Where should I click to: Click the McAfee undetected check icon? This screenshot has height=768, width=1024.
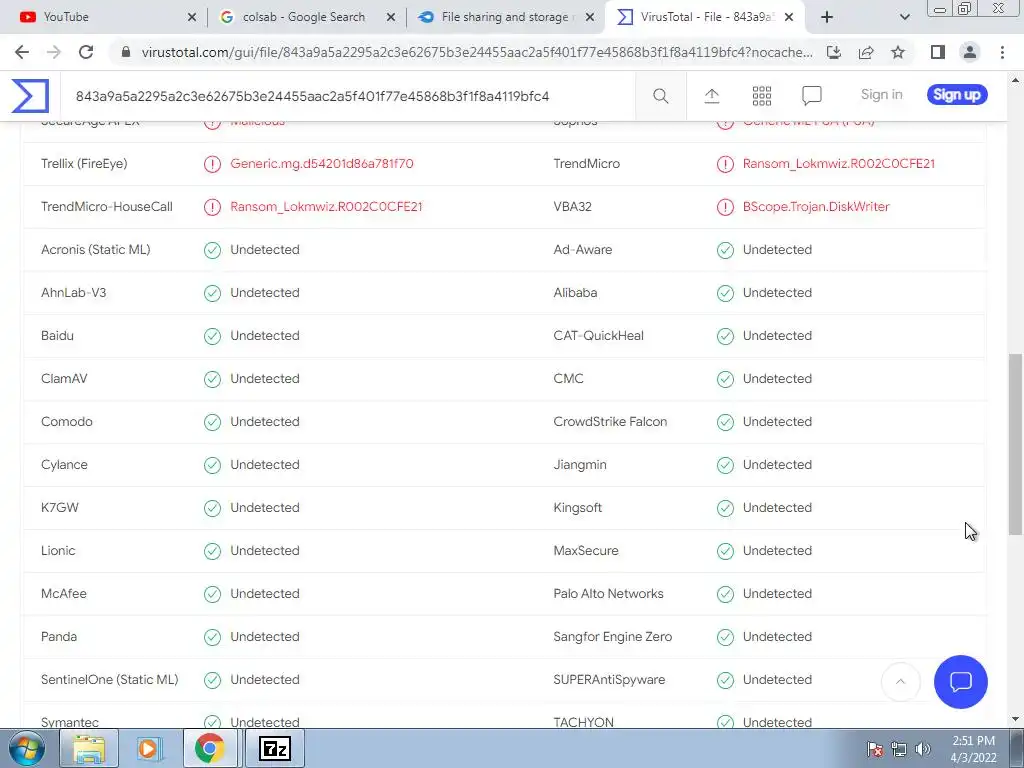point(212,594)
